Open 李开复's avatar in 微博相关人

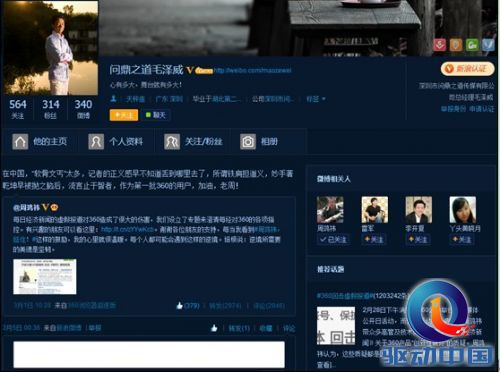tap(419, 210)
